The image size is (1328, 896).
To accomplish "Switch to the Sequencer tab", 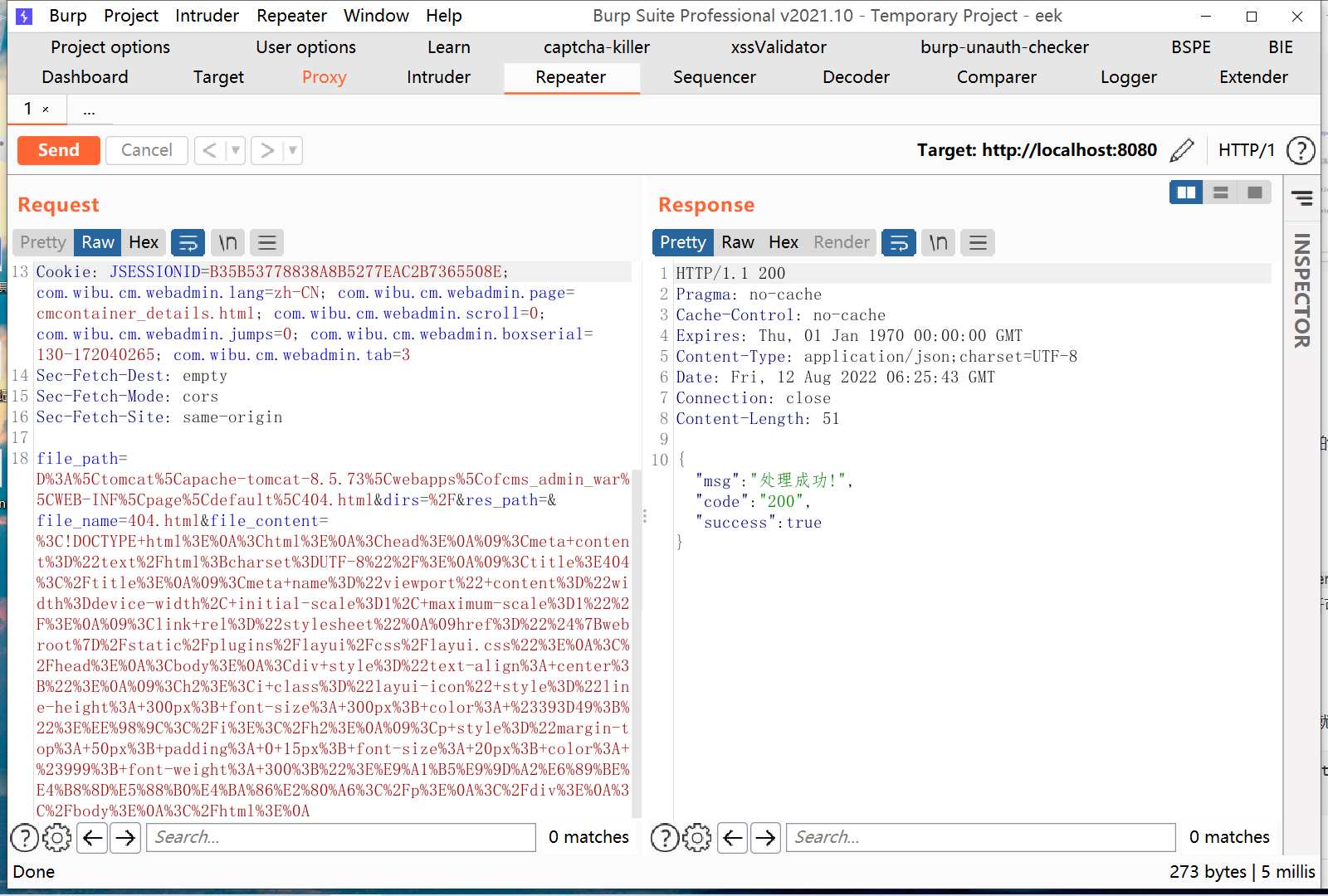I will 715,77.
